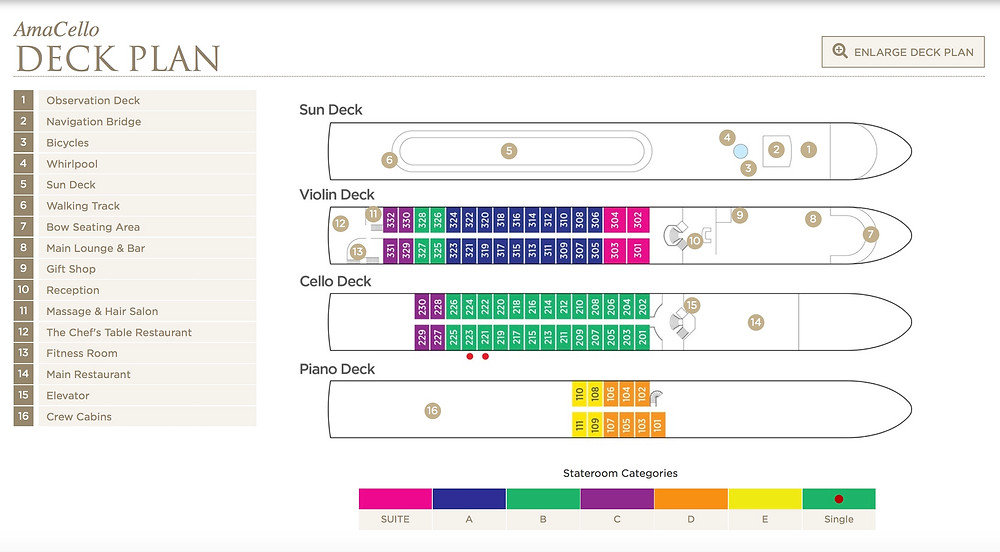This screenshot has height=552, width=1000.
Task: Click the Piano Deck heading
Action: (337, 369)
